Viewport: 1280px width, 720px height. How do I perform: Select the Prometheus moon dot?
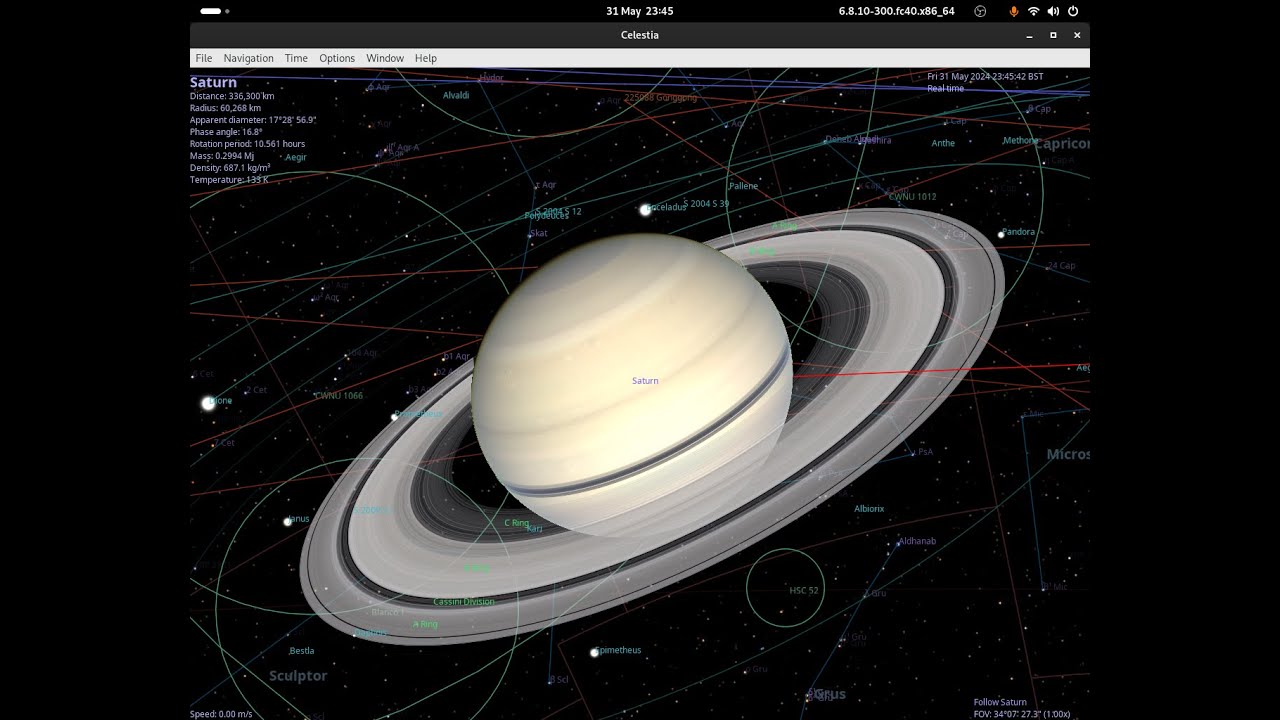pos(394,416)
